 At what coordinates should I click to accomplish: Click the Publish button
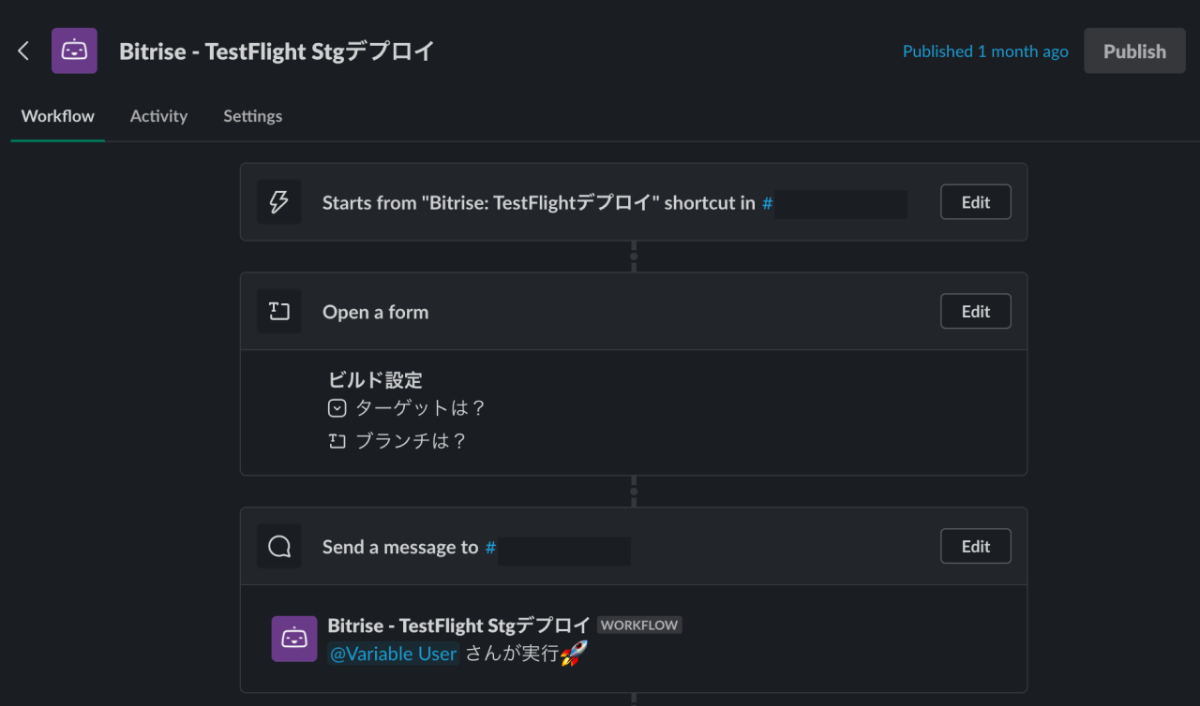[x=1134, y=51]
